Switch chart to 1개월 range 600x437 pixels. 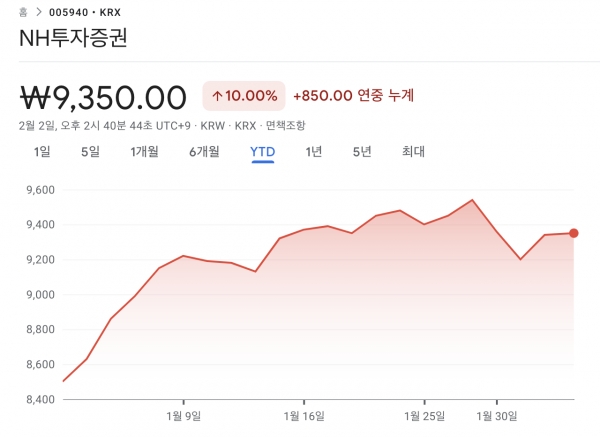click(x=144, y=152)
